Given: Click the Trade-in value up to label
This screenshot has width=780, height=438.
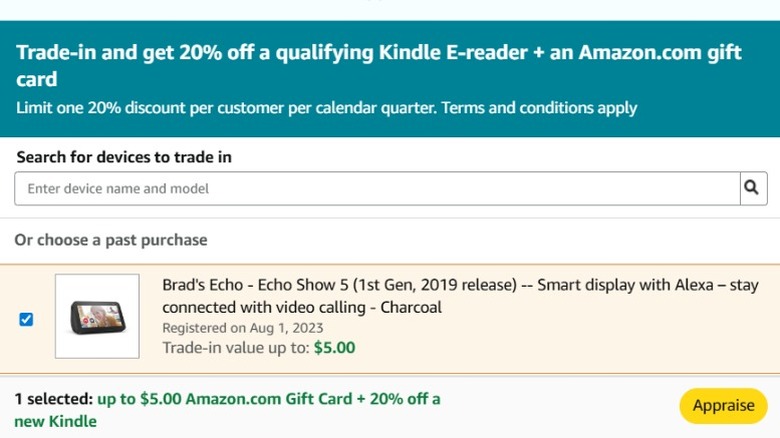Looking at the screenshot, I should point(235,348).
